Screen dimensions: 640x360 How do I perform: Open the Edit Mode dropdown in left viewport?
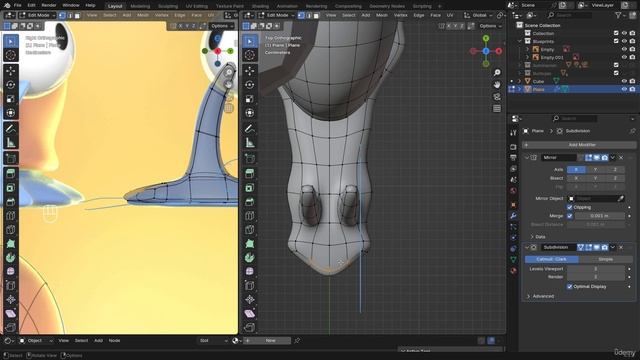click(x=37, y=15)
